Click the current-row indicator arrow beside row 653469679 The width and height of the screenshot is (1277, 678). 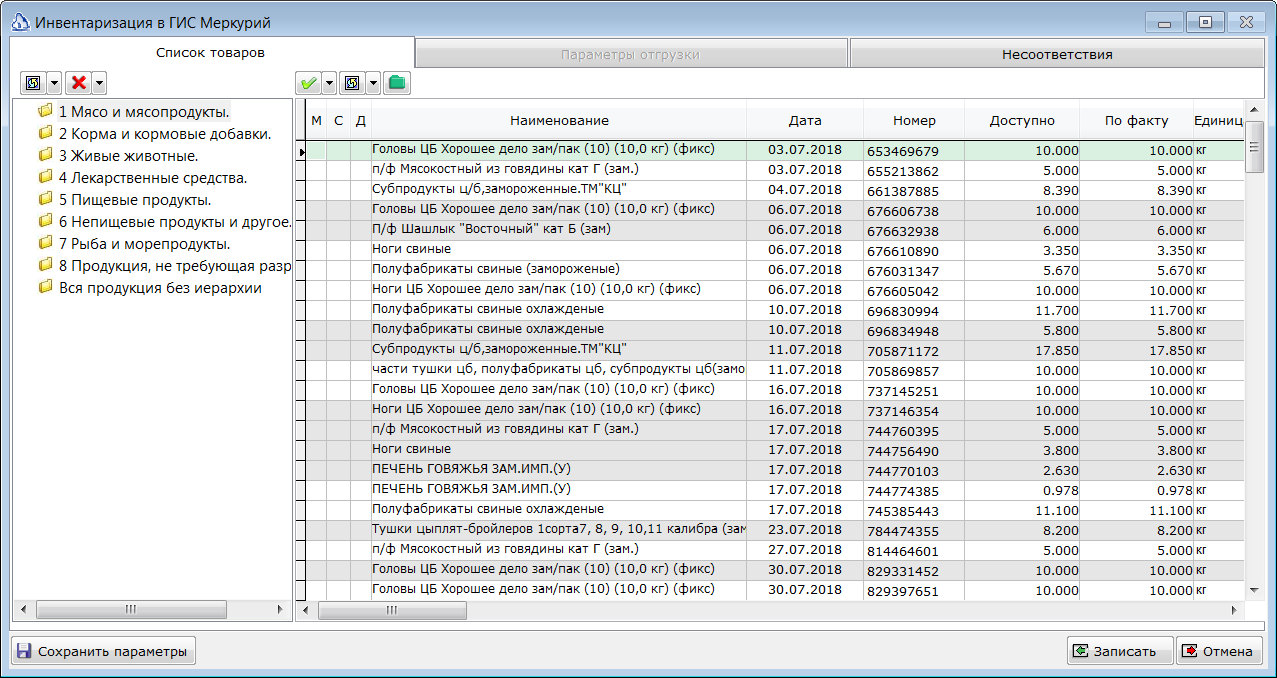[301, 151]
